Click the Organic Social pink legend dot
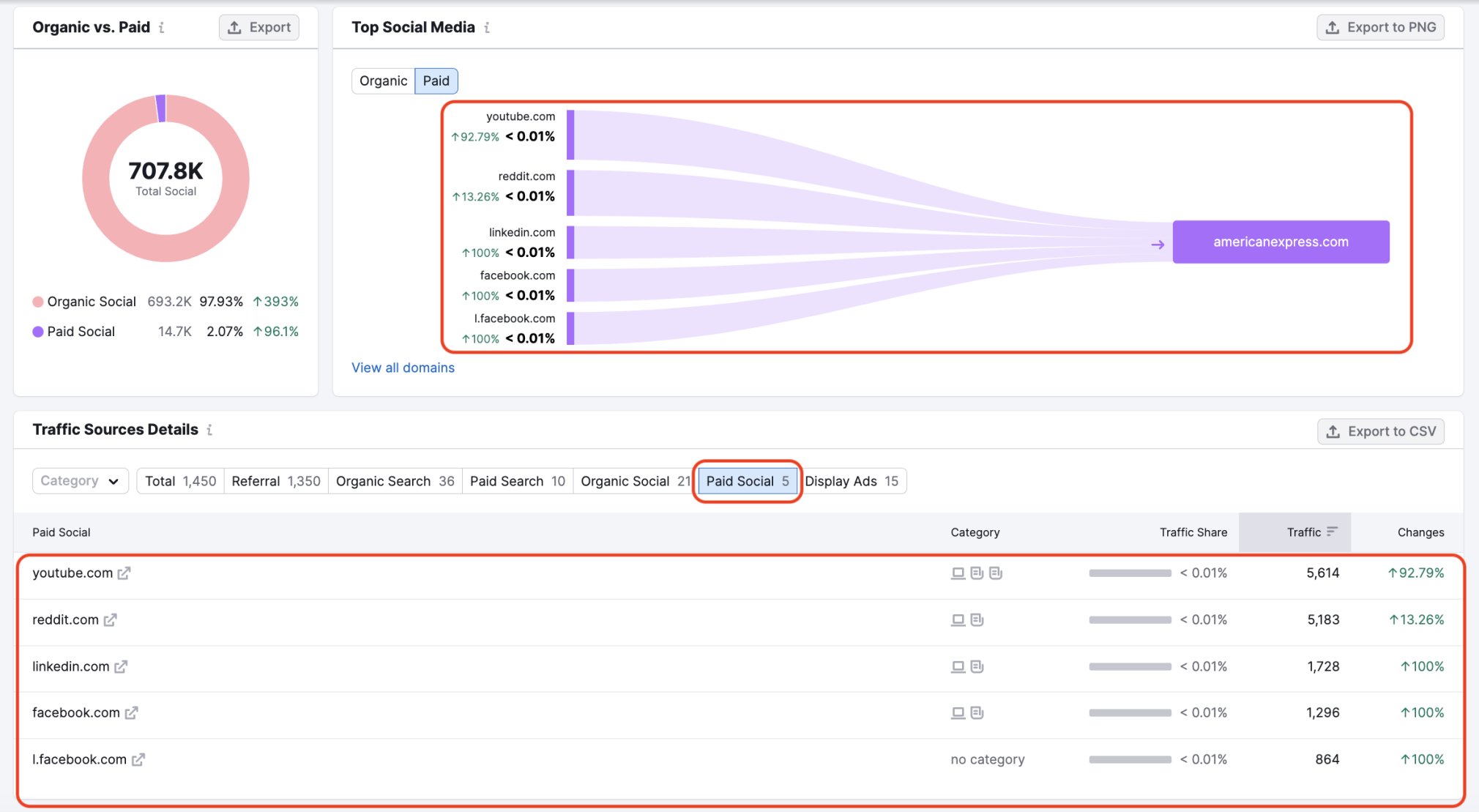Viewport: 1479px width, 812px height. pos(38,302)
